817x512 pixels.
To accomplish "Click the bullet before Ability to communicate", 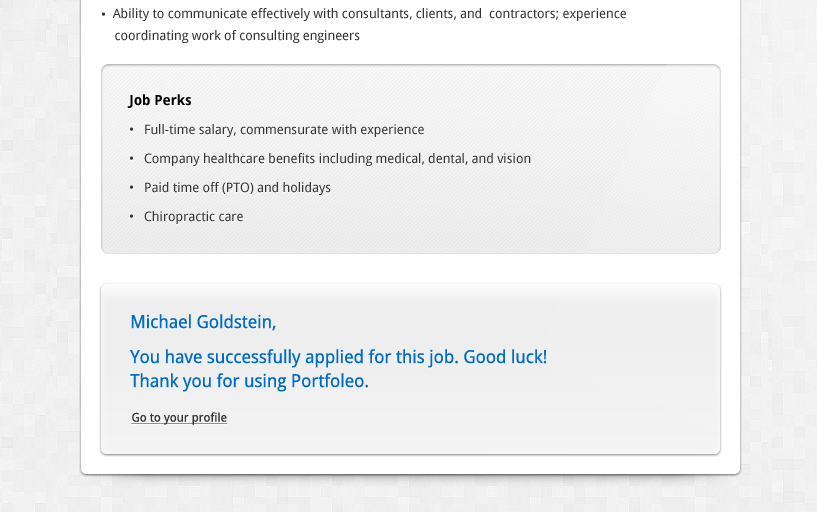I will (103, 14).
